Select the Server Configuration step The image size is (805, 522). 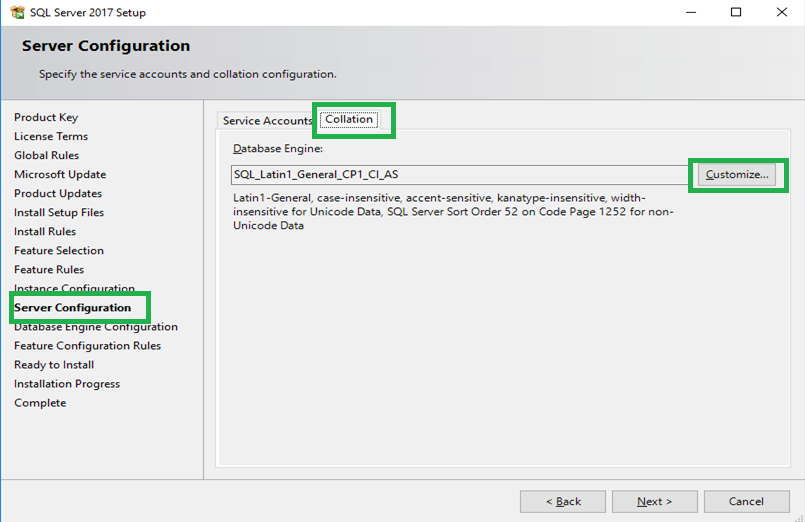coord(72,307)
